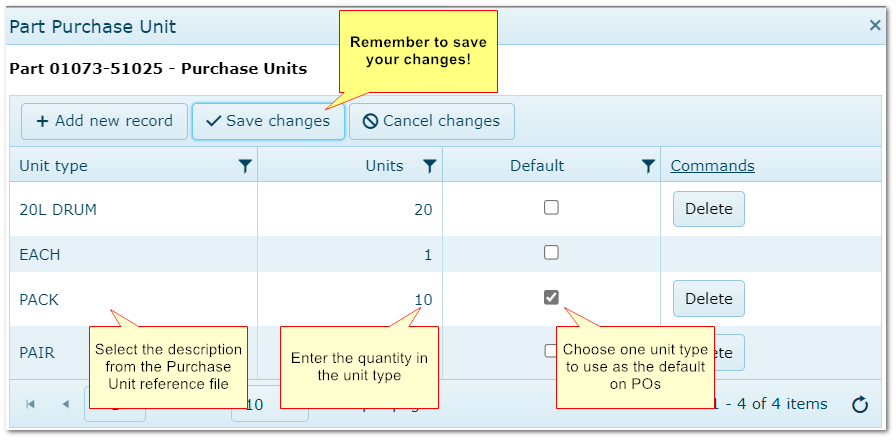This screenshot has width=896, height=440.
Task: Select the EACH unit type cell
Action: (40, 255)
